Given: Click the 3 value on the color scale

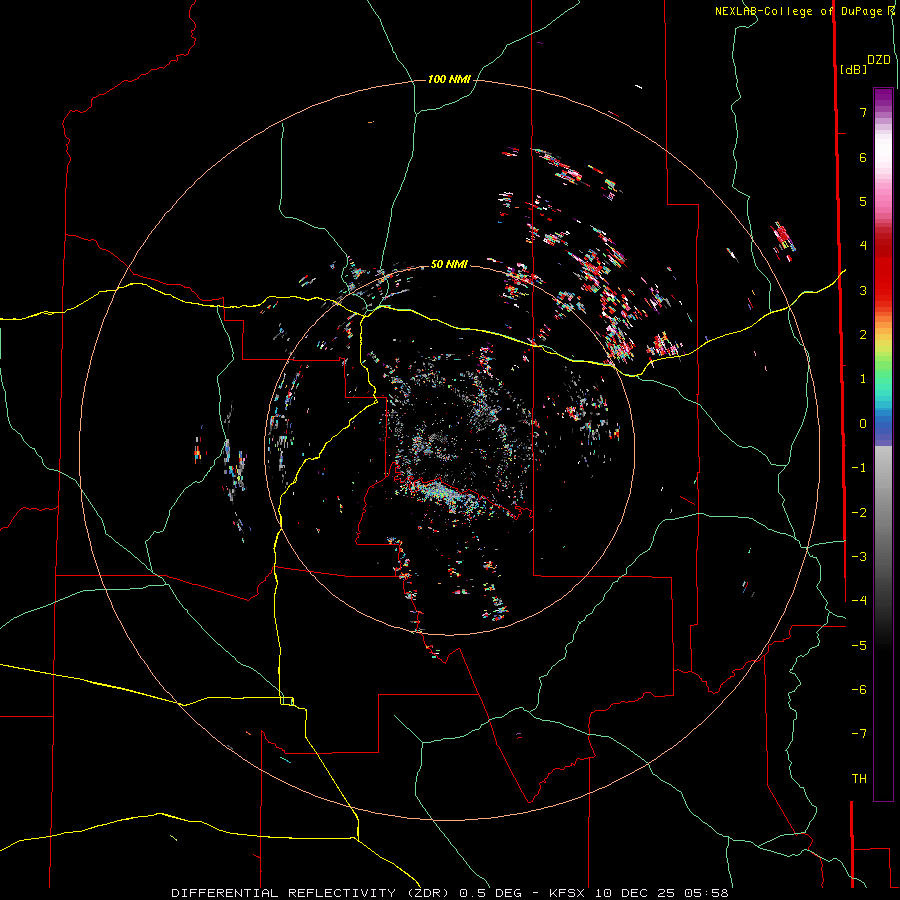Looking at the screenshot, I should point(863,290).
